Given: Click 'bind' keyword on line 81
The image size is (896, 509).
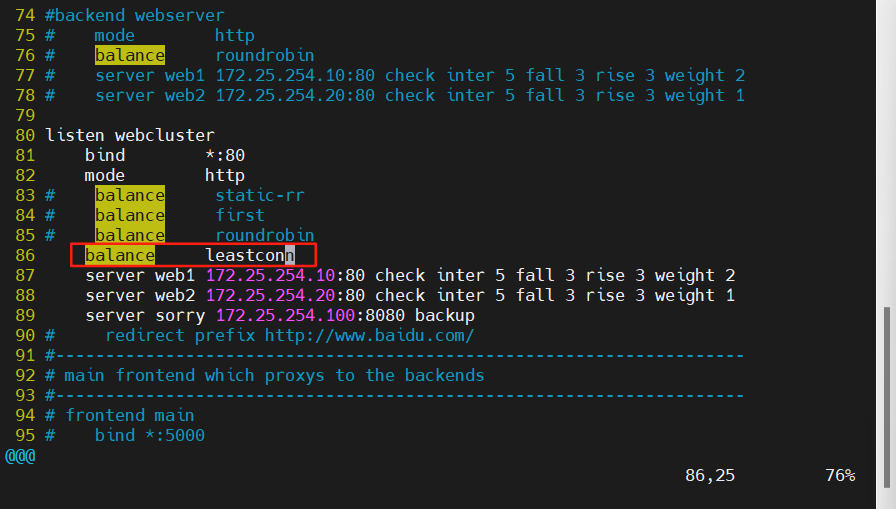Looking at the screenshot, I should tap(105, 155).
